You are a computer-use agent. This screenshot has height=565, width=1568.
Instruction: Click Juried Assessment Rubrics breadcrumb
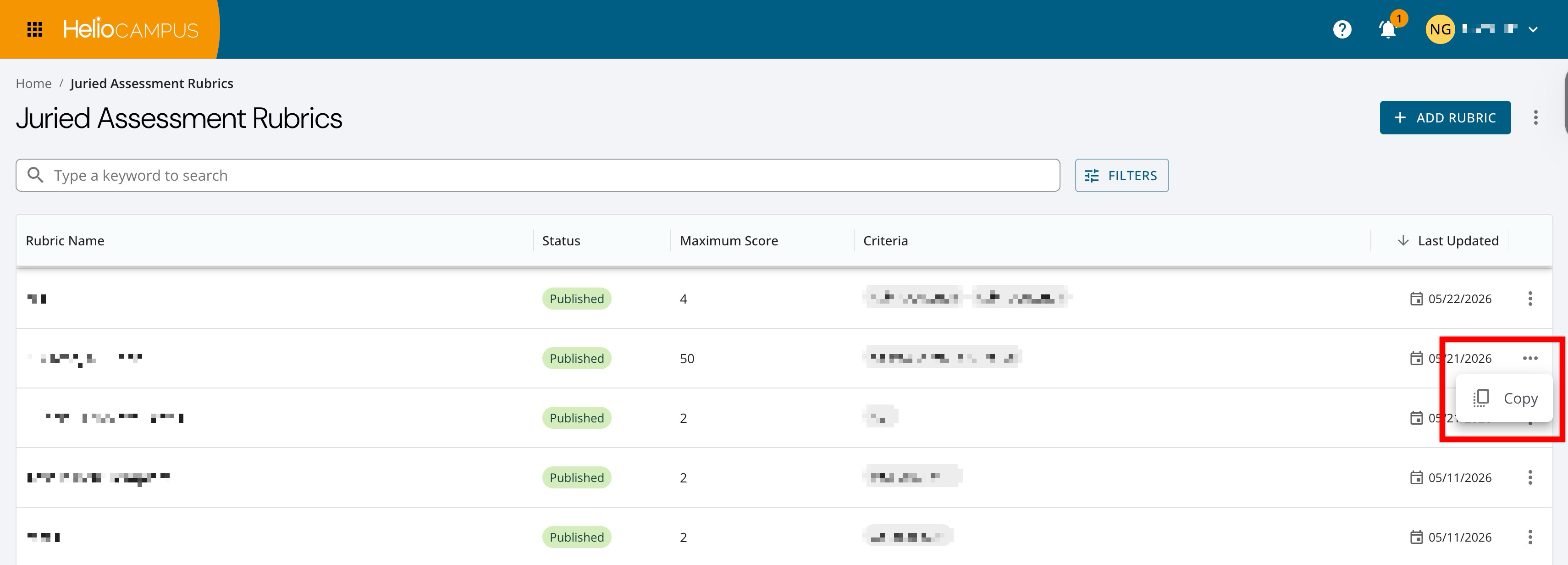click(x=152, y=83)
